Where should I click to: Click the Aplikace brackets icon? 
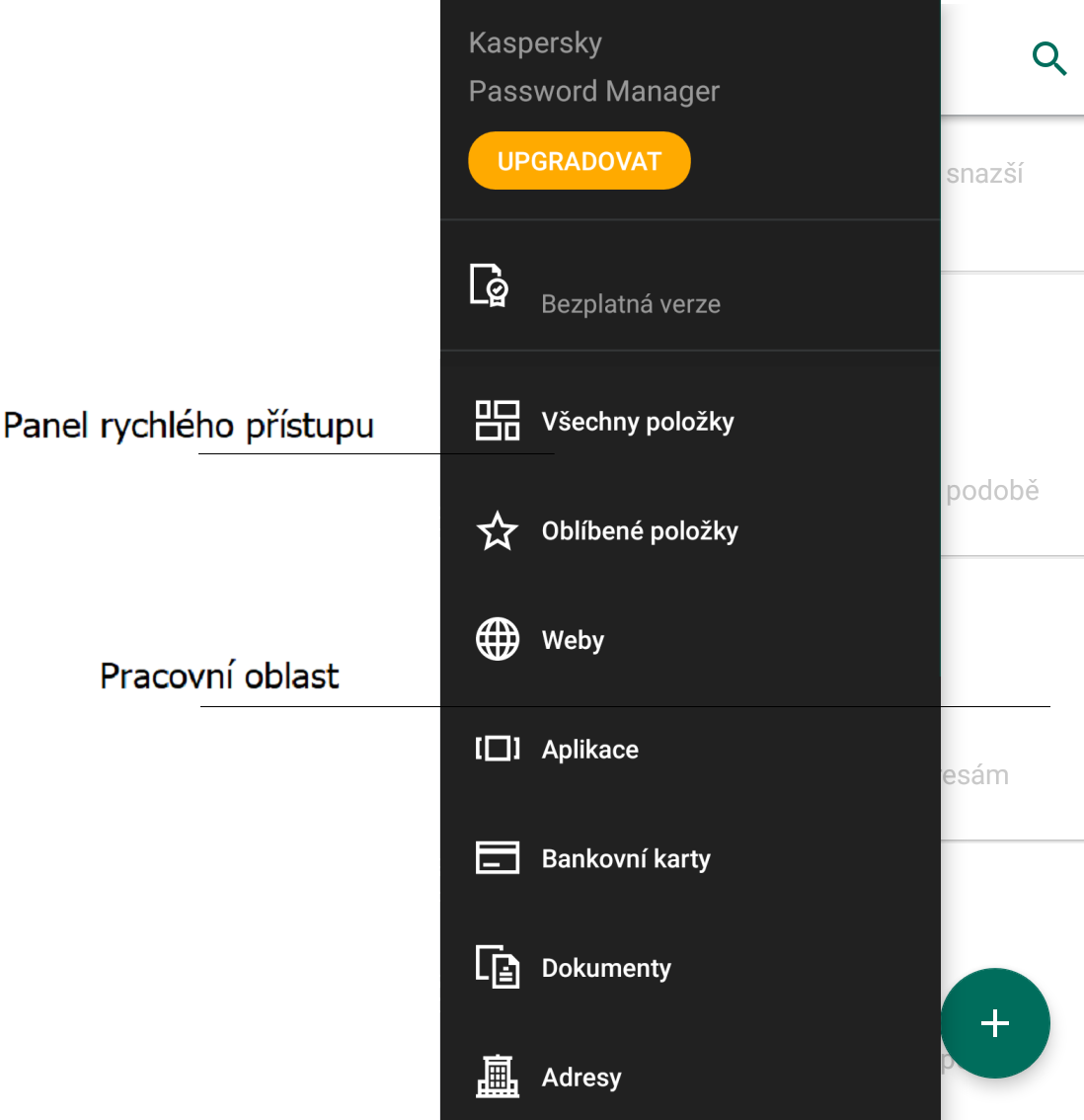pos(498,749)
